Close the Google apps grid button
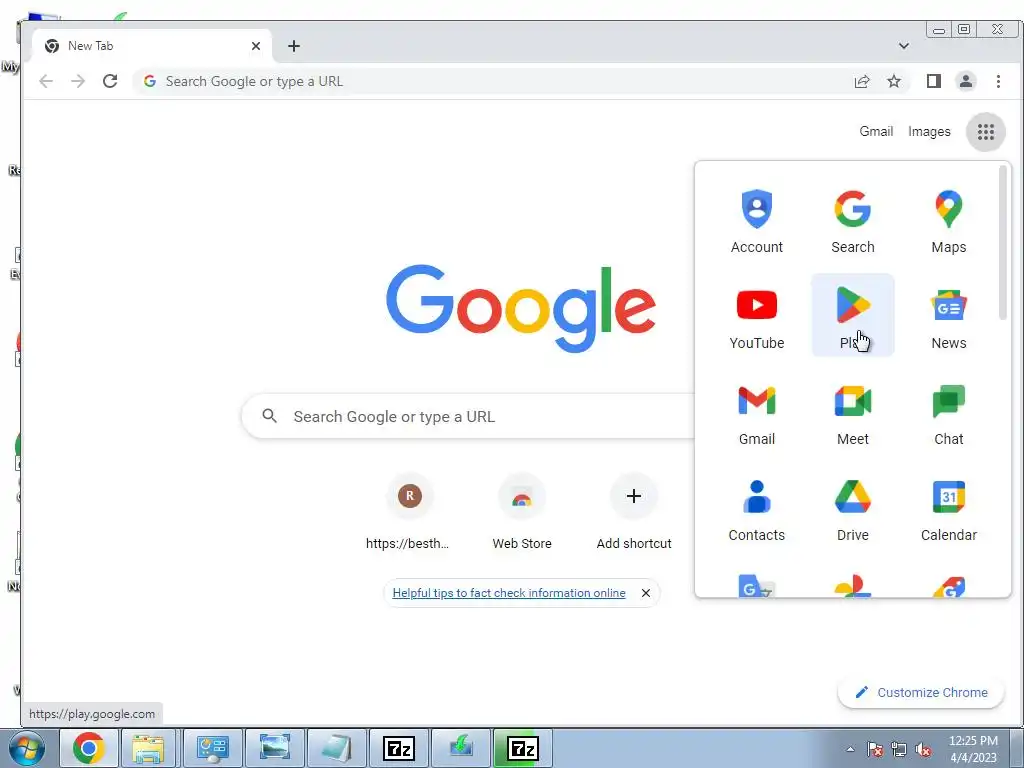This screenshot has height=768, width=1024. pyautogui.click(x=985, y=132)
